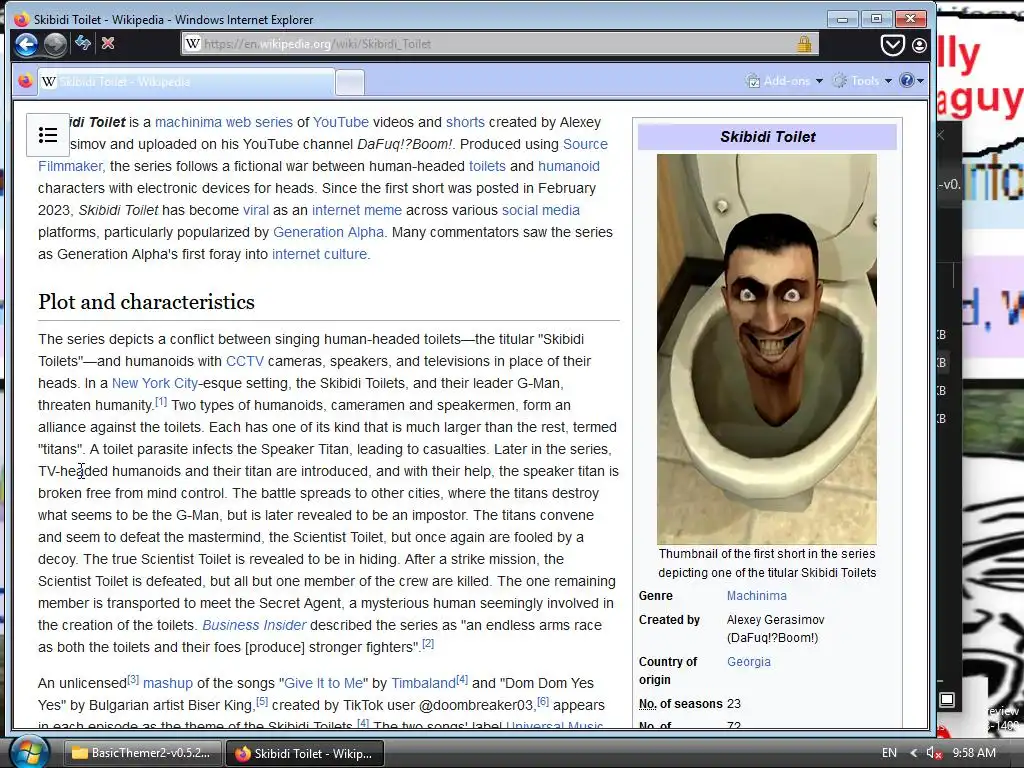The height and width of the screenshot is (768, 1024).
Task: Open the humanoid link
Action: 569,167
